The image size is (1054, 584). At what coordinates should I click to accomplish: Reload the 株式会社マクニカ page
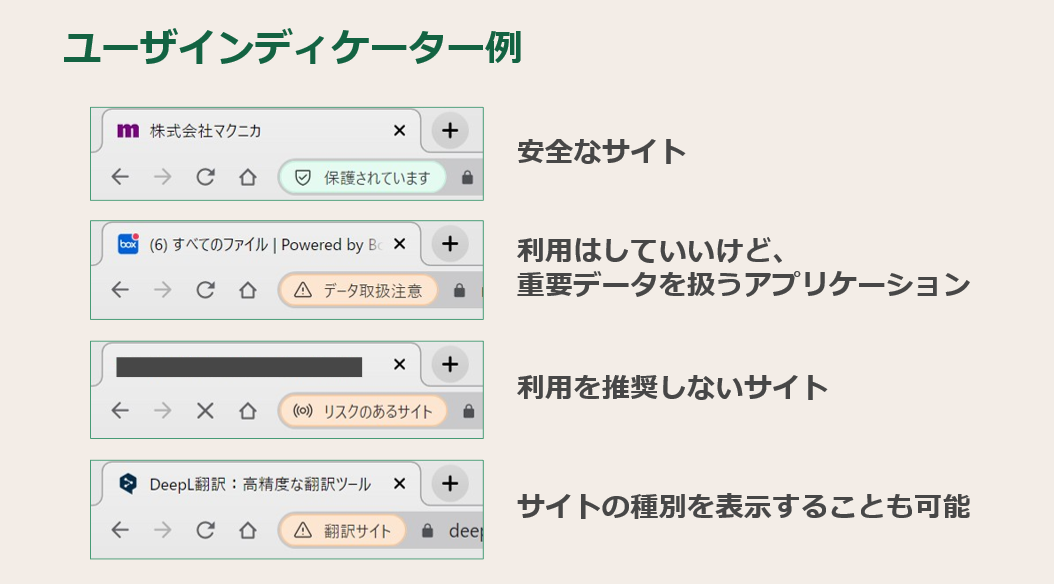coord(205,178)
